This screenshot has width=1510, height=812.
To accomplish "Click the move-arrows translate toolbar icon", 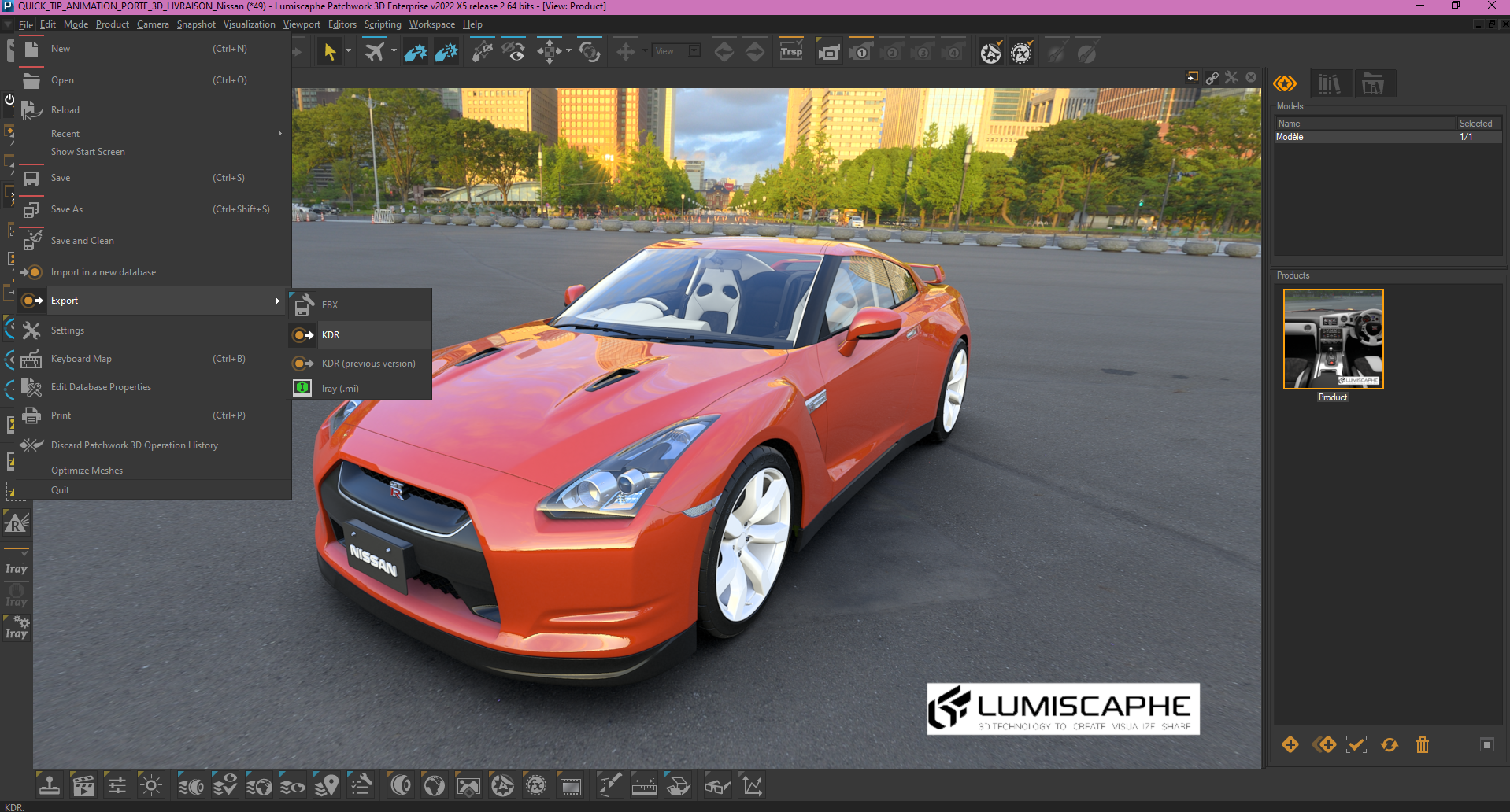I will 549,52.
